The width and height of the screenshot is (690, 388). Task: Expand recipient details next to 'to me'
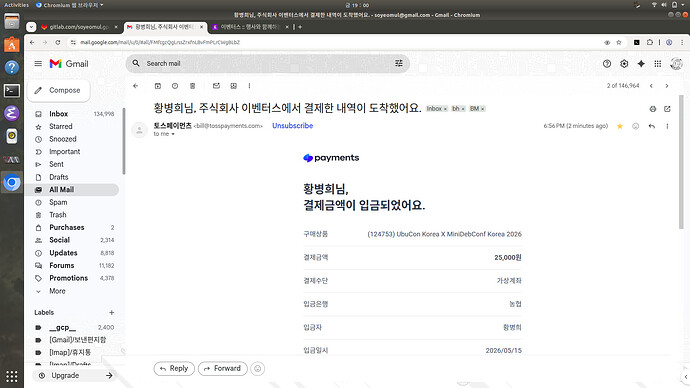tap(173, 134)
